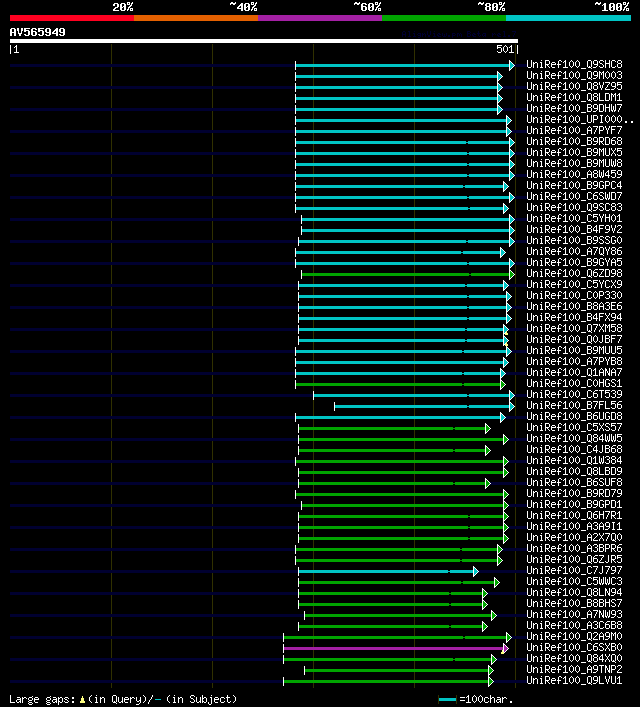Click the UniRef100_Q8LDM1 label

[x=574, y=97]
